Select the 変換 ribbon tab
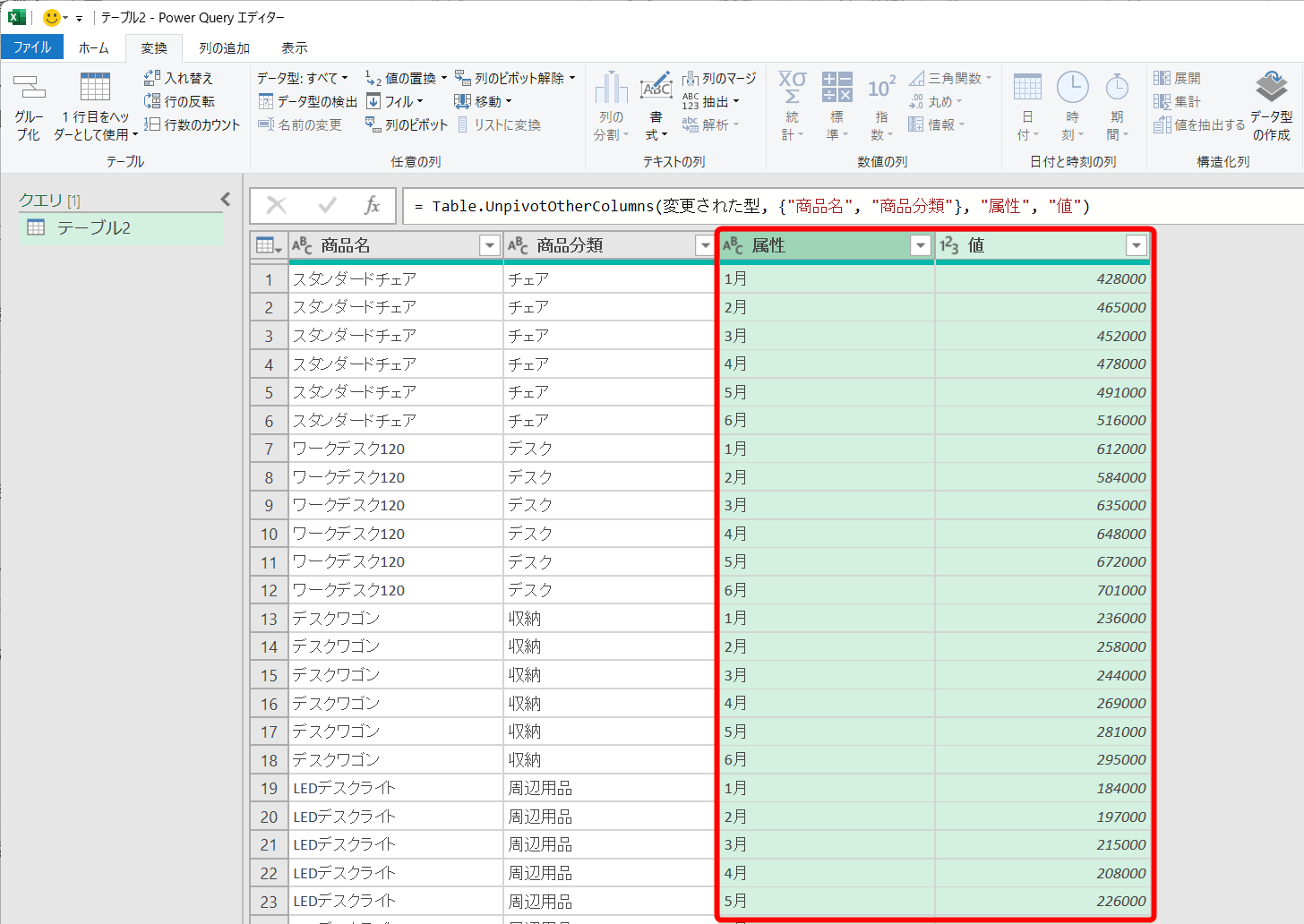The height and width of the screenshot is (924, 1304). coord(153,47)
